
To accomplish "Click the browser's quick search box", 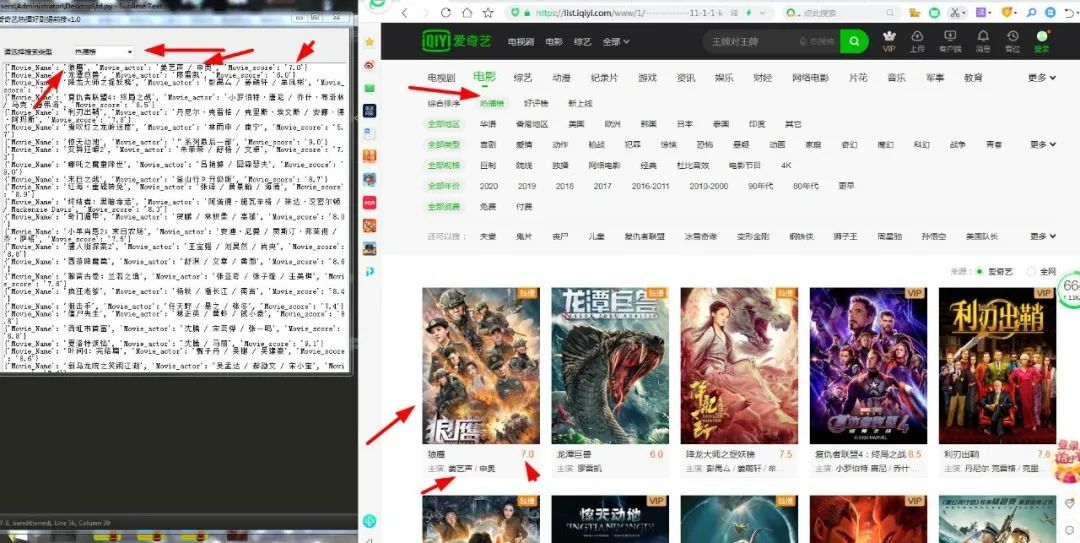I will 843,12.
